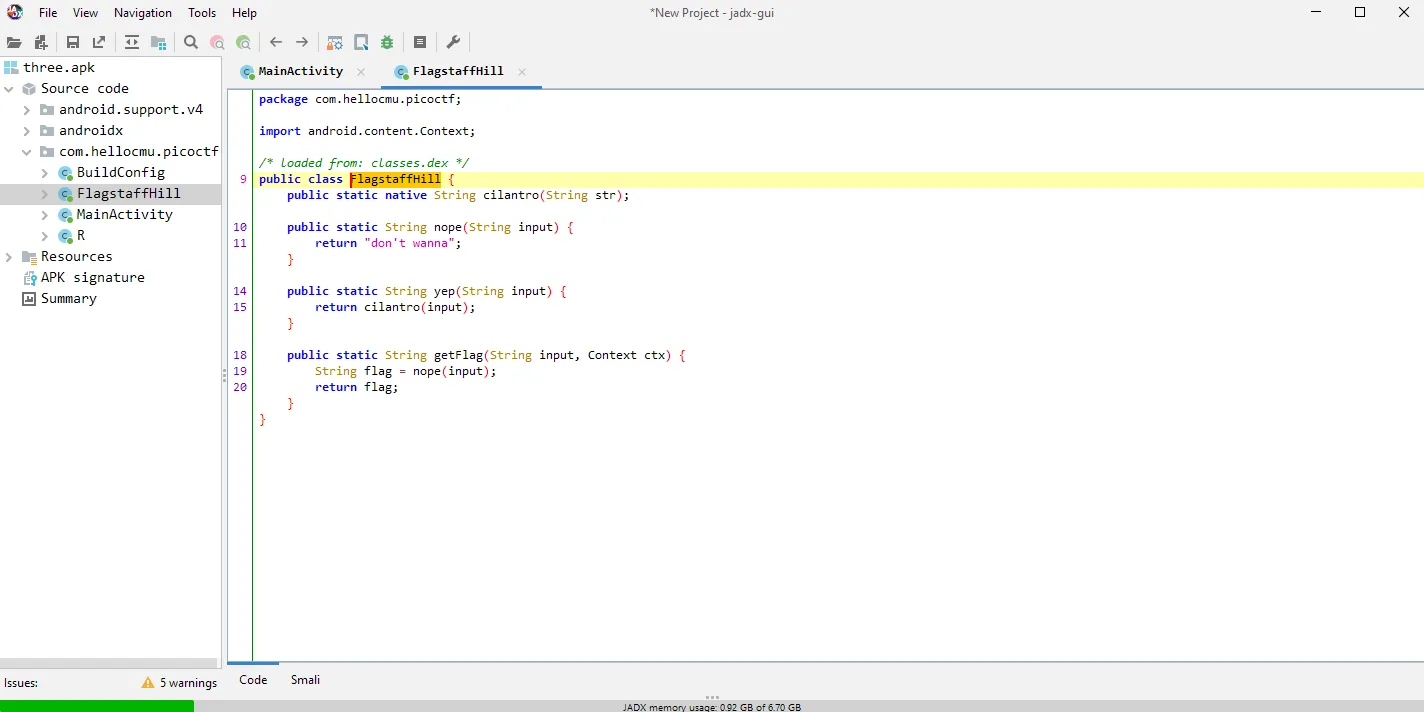The width and height of the screenshot is (1424, 712).
Task: Click the split pane divider handle dots
Action: click(x=224, y=375)
